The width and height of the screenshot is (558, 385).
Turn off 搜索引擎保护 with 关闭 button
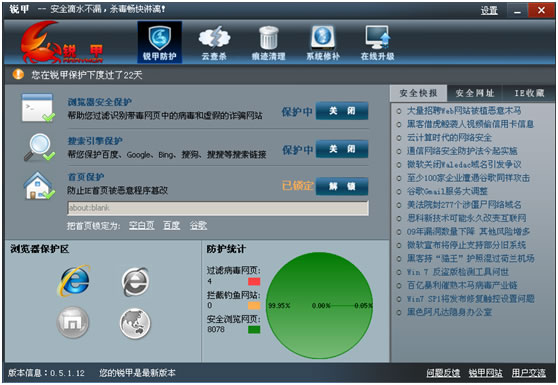pyautogui.click(x=342, y=149)
